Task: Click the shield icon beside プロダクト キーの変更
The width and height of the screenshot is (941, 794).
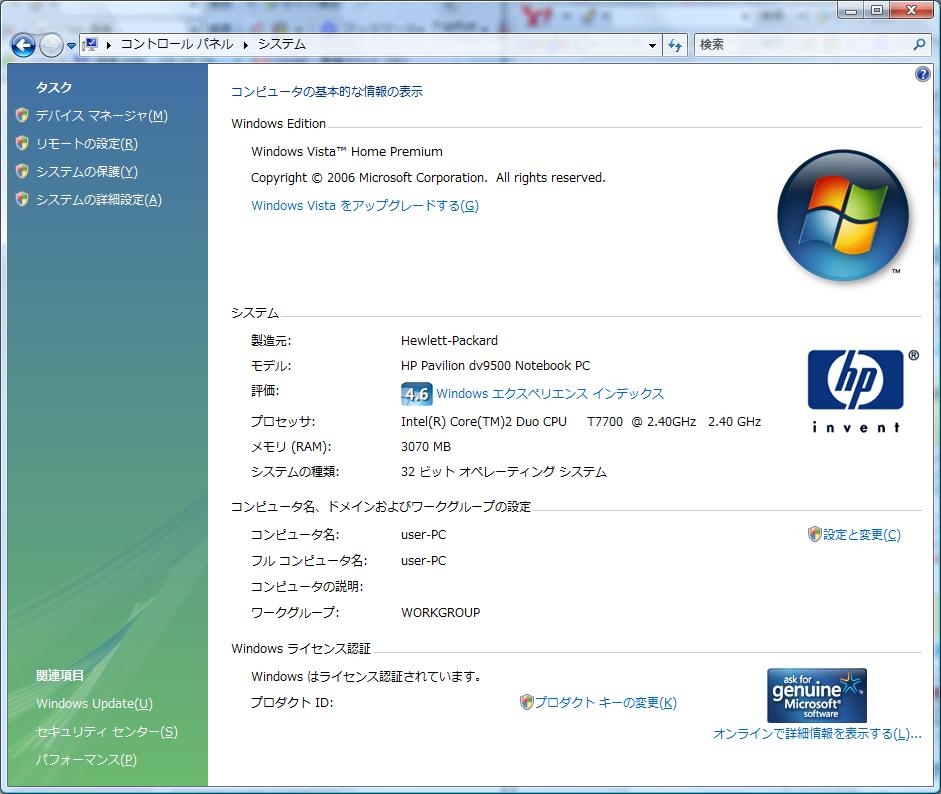Action: [x=526, y=702]
